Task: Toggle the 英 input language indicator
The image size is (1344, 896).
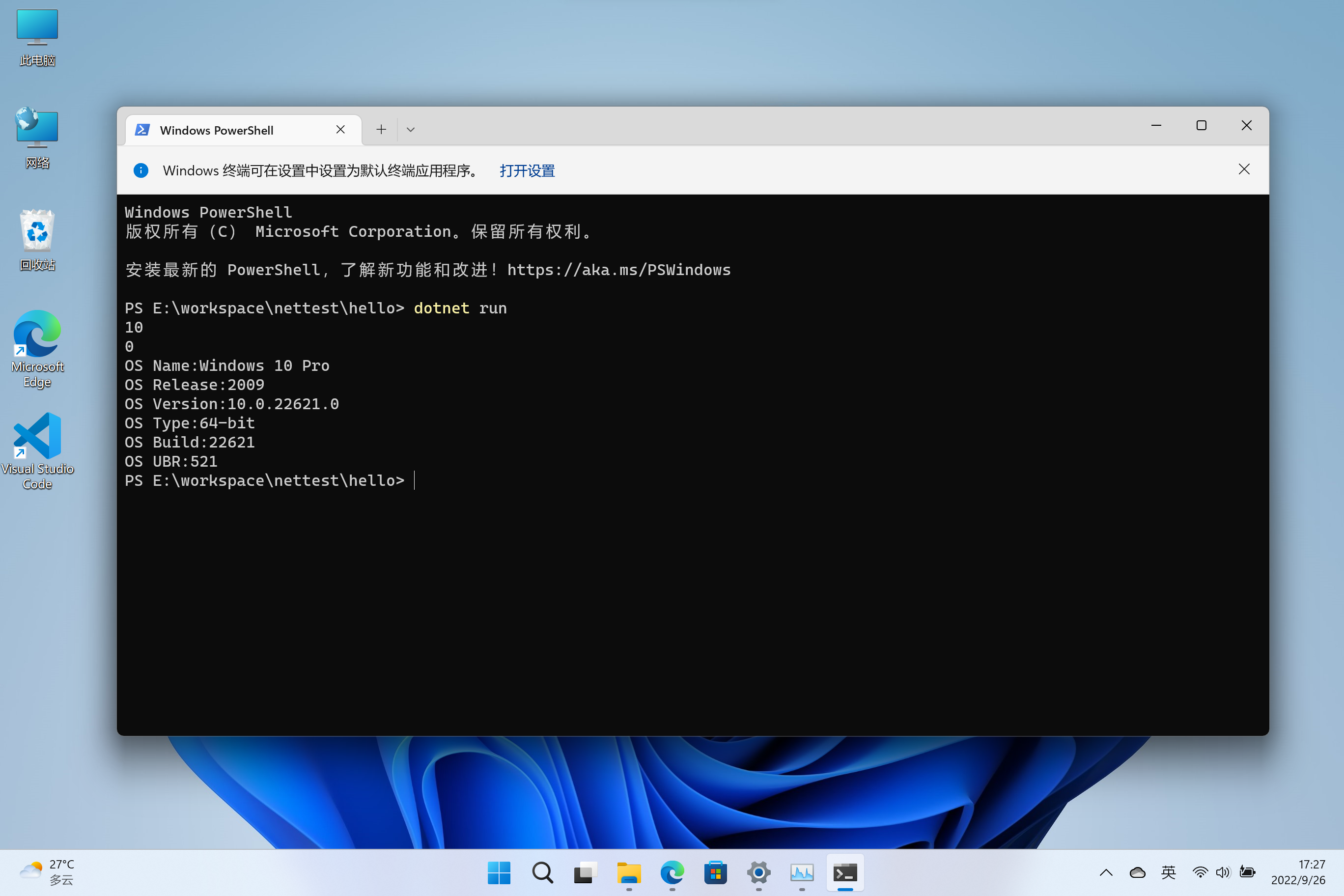Action: pyautogui.click(x=1169, y=872)
